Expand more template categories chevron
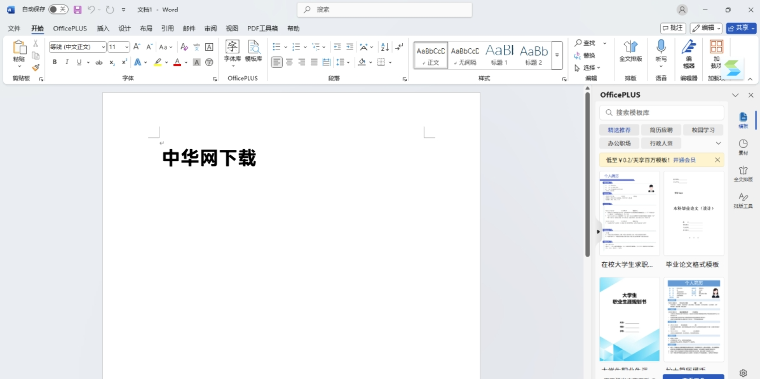 click(x=718, y=143)
